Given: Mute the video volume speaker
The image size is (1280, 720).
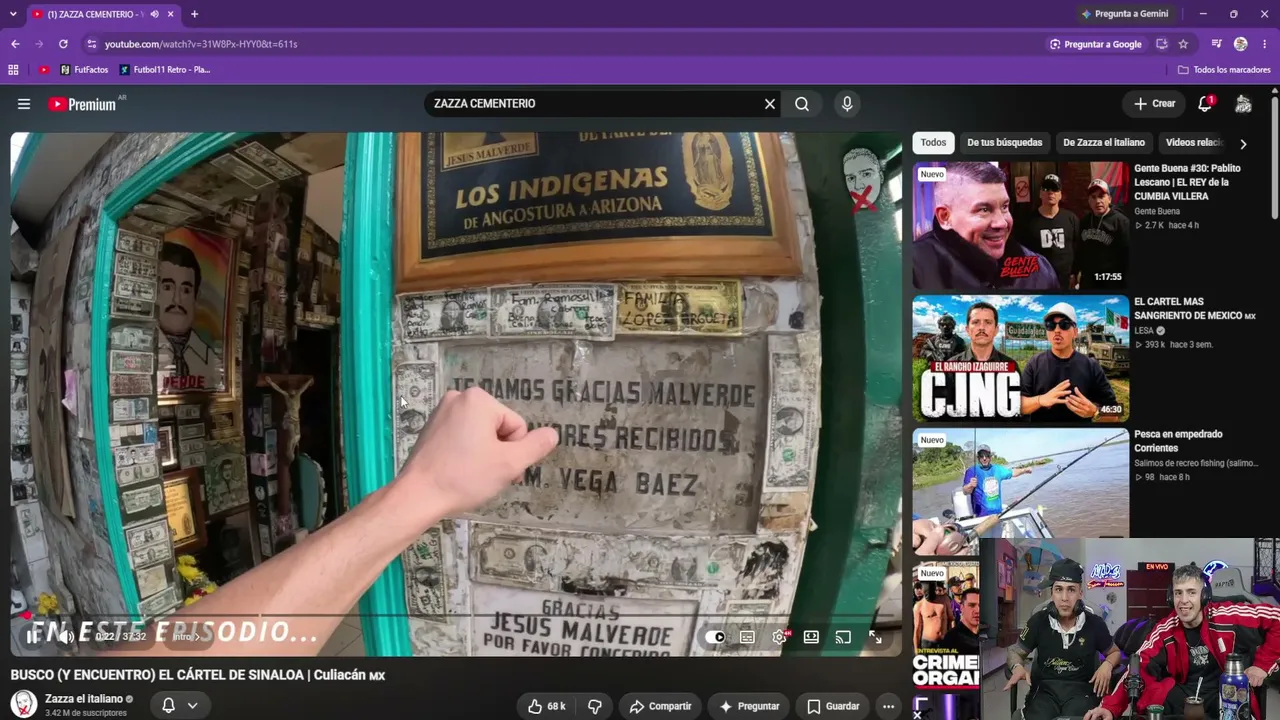Looking at the screenshot, I should [x=66, y=636].
